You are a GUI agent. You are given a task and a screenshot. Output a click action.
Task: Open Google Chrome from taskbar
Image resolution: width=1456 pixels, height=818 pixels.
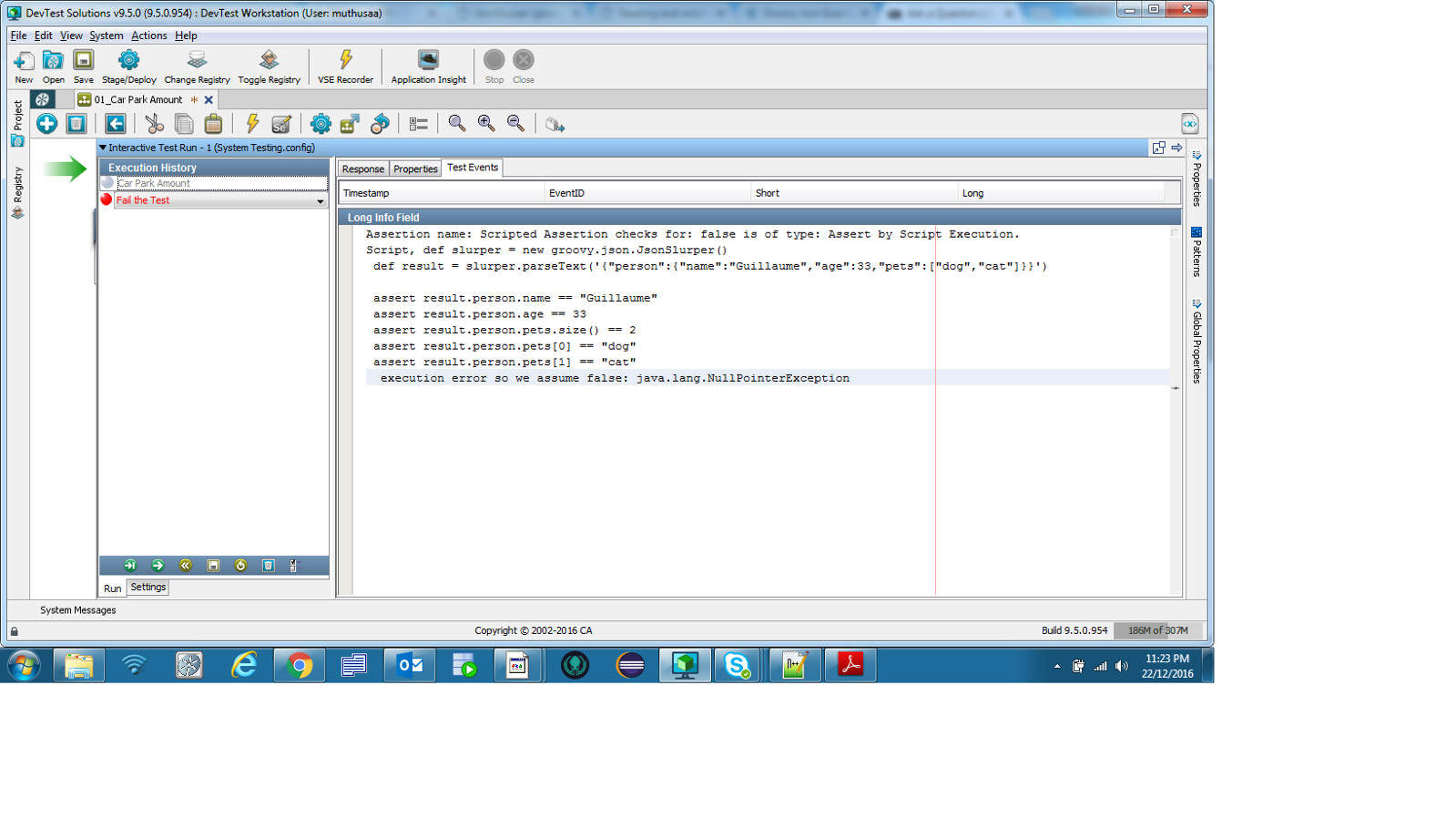click(299, 666)
